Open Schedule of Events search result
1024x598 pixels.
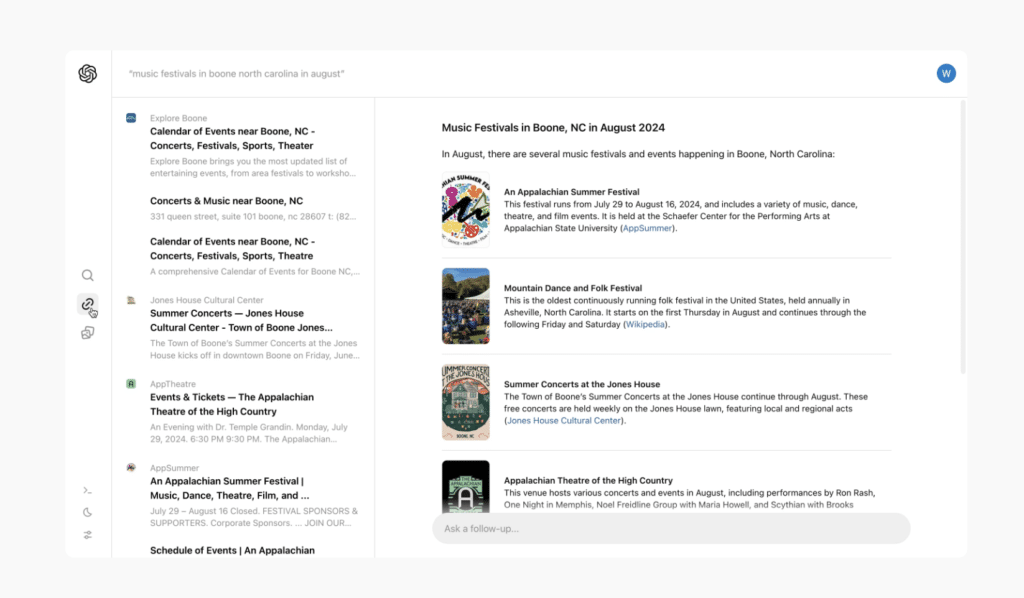tap(232, 550)
